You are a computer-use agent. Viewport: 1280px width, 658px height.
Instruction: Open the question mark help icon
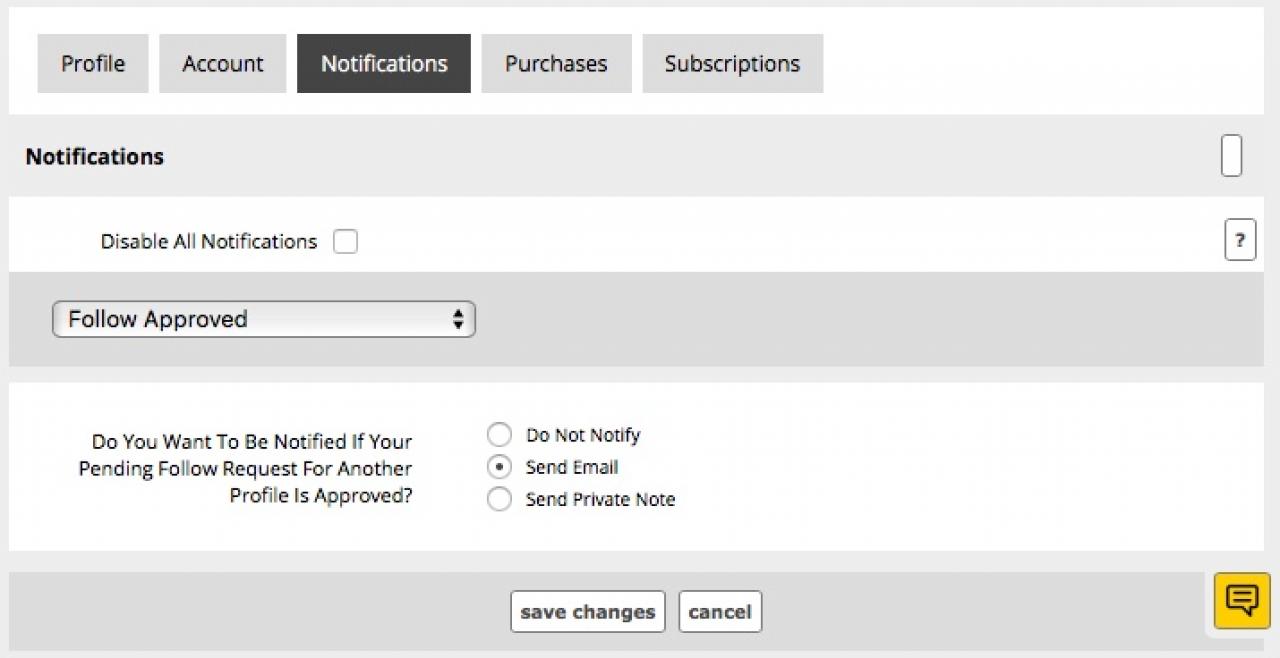pos(1240,241)
